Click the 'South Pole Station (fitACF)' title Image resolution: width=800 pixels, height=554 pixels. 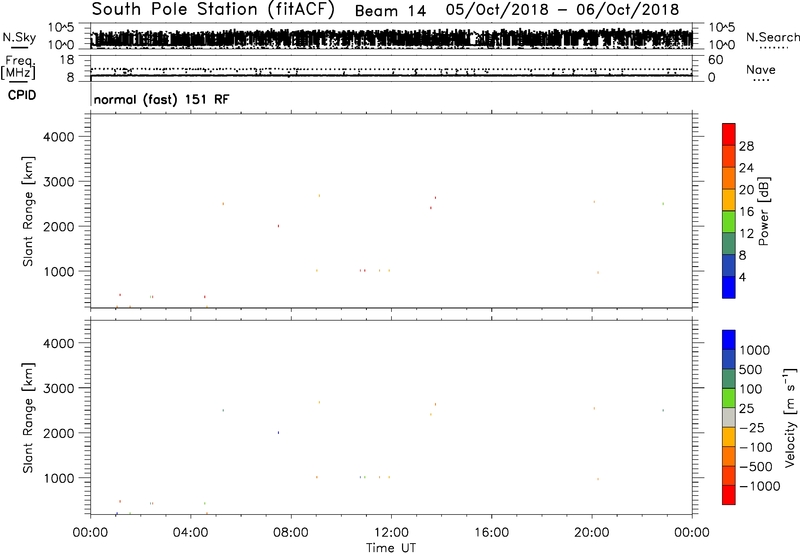213,10
